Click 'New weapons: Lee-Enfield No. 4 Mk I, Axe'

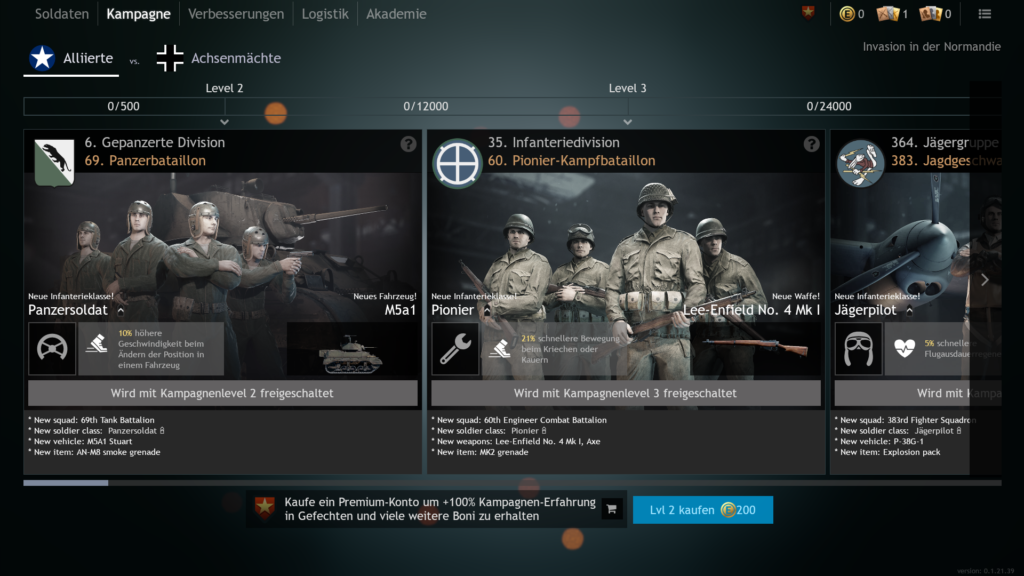(516, 441)
